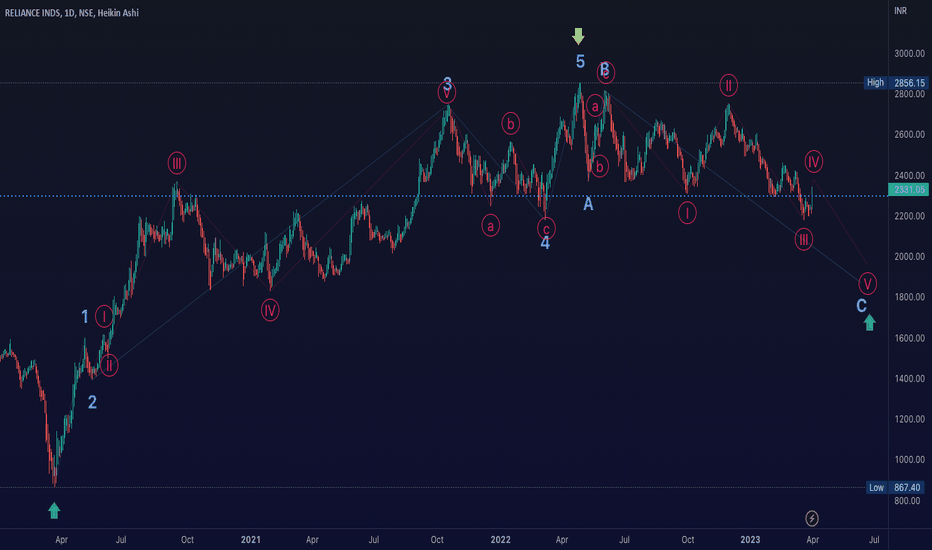Click the 2021 time axis label
The image size is (932, 550).
point(250,540)
